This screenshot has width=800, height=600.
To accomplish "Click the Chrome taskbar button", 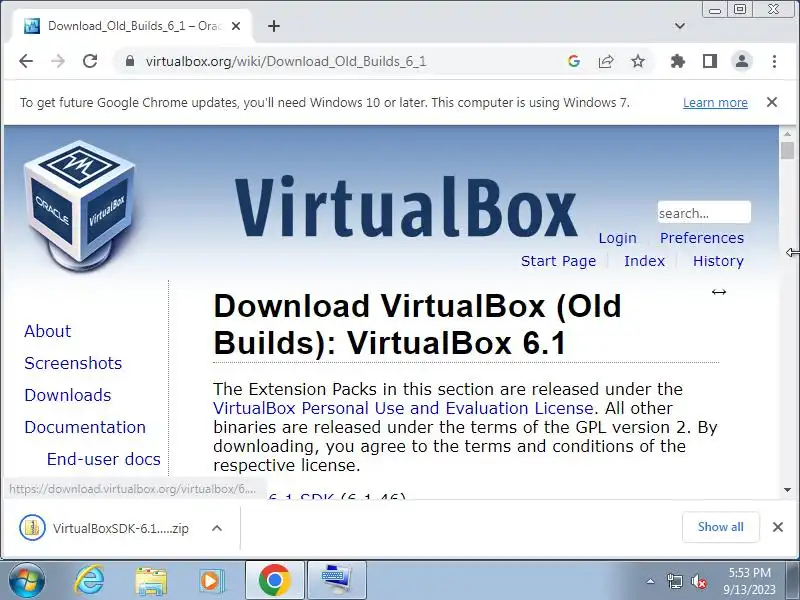I will click(x=274, y=581).
